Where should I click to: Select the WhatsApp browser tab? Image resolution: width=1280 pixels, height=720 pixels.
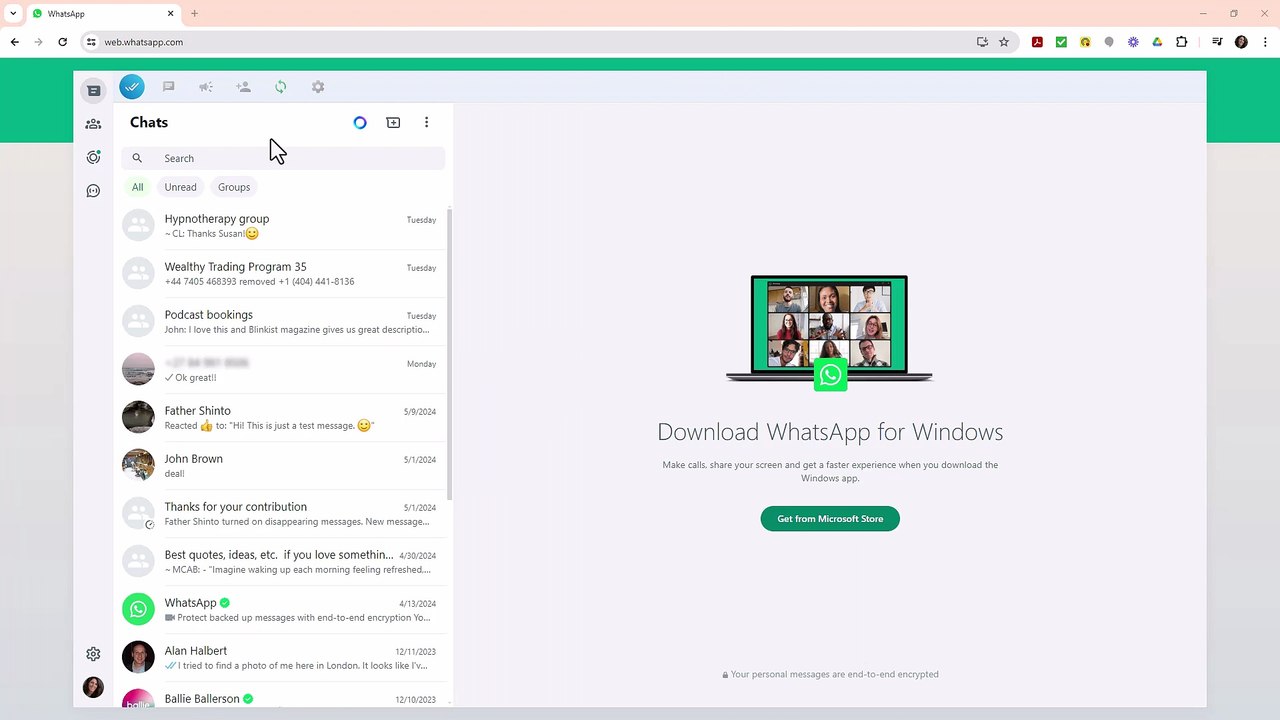103,14
